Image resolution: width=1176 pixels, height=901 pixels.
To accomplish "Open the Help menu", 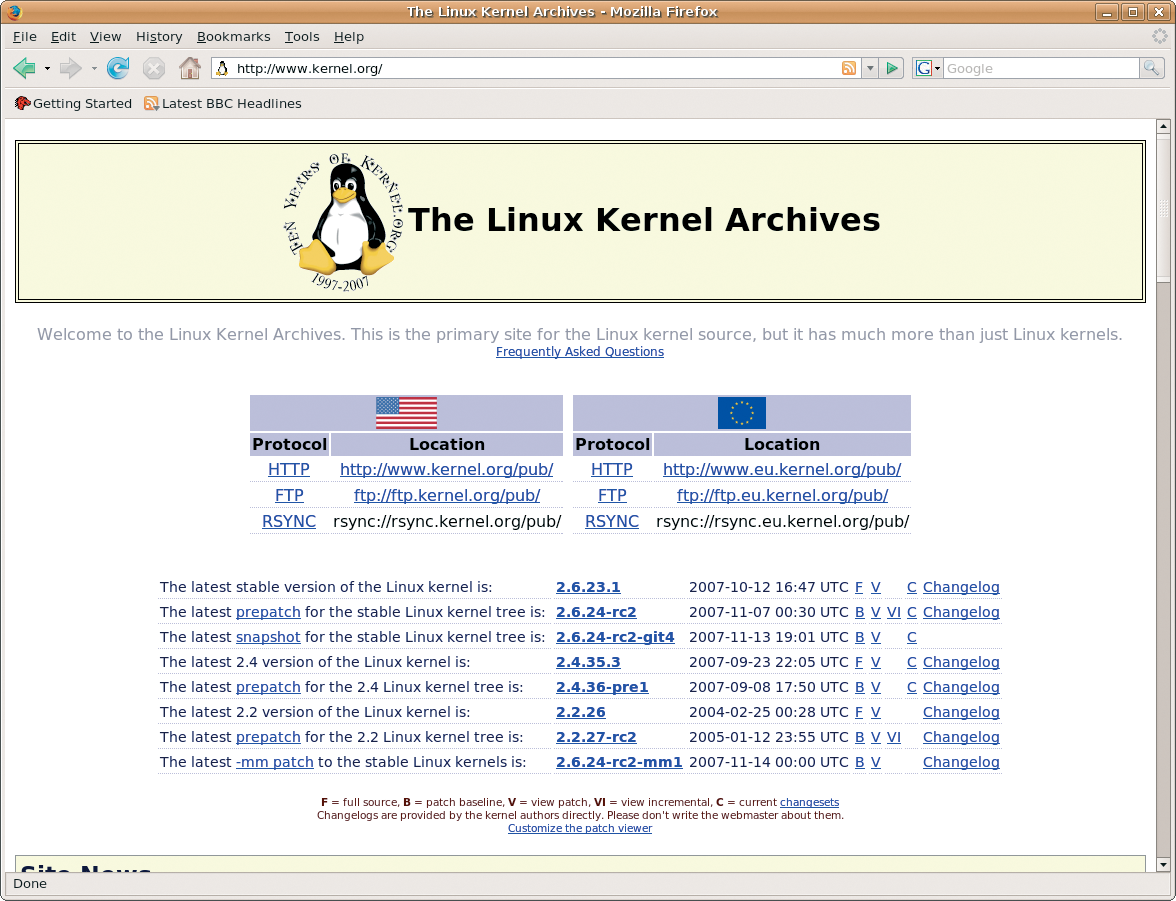I will 349,36.
